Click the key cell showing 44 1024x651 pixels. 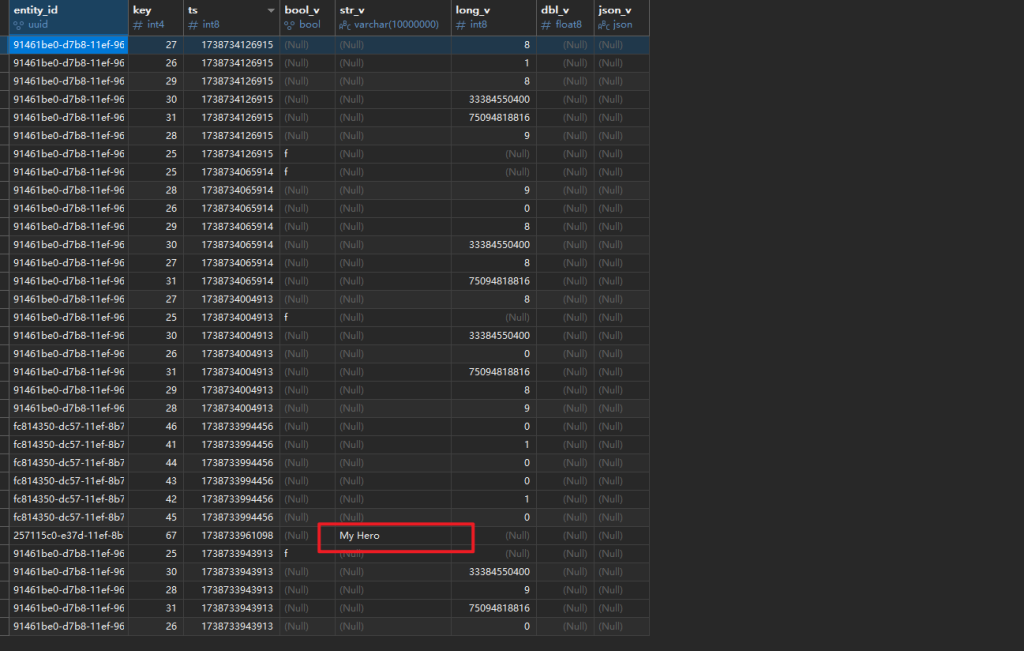pos(156,463)
